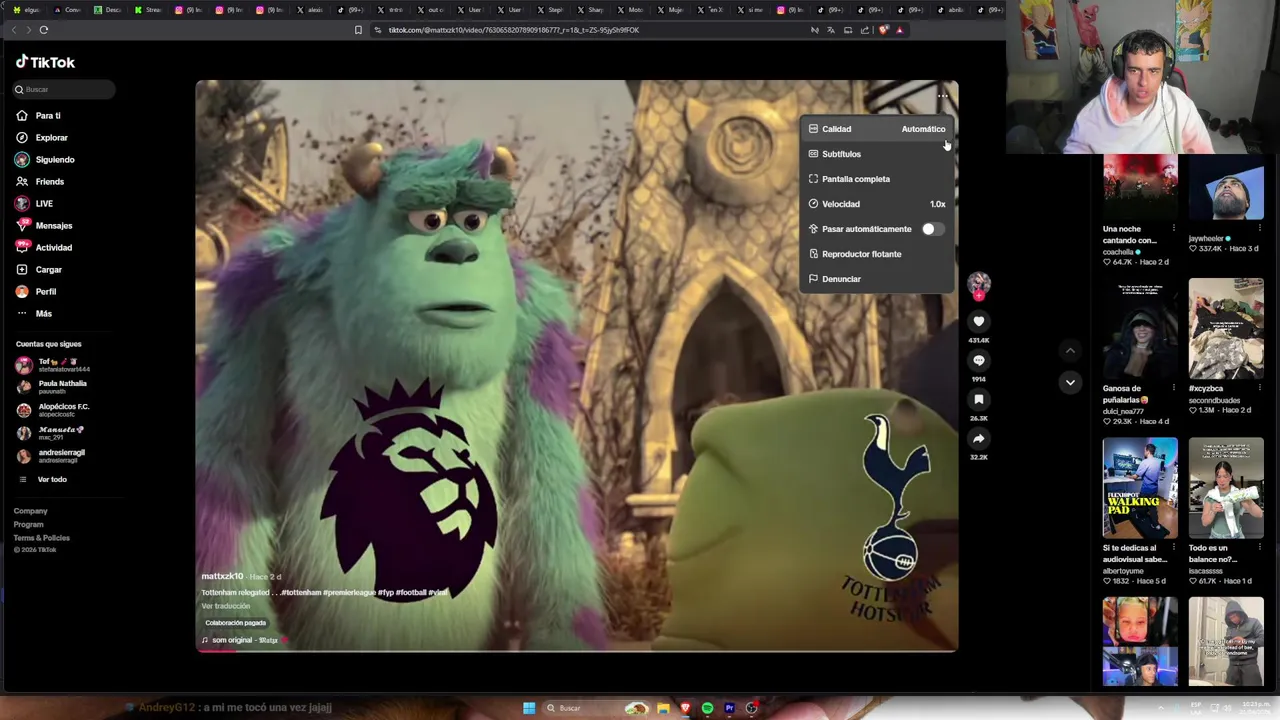Open Windows Start button
Image resolution: width=1280 pixels, height=720 pixels.
click(529, 708)
